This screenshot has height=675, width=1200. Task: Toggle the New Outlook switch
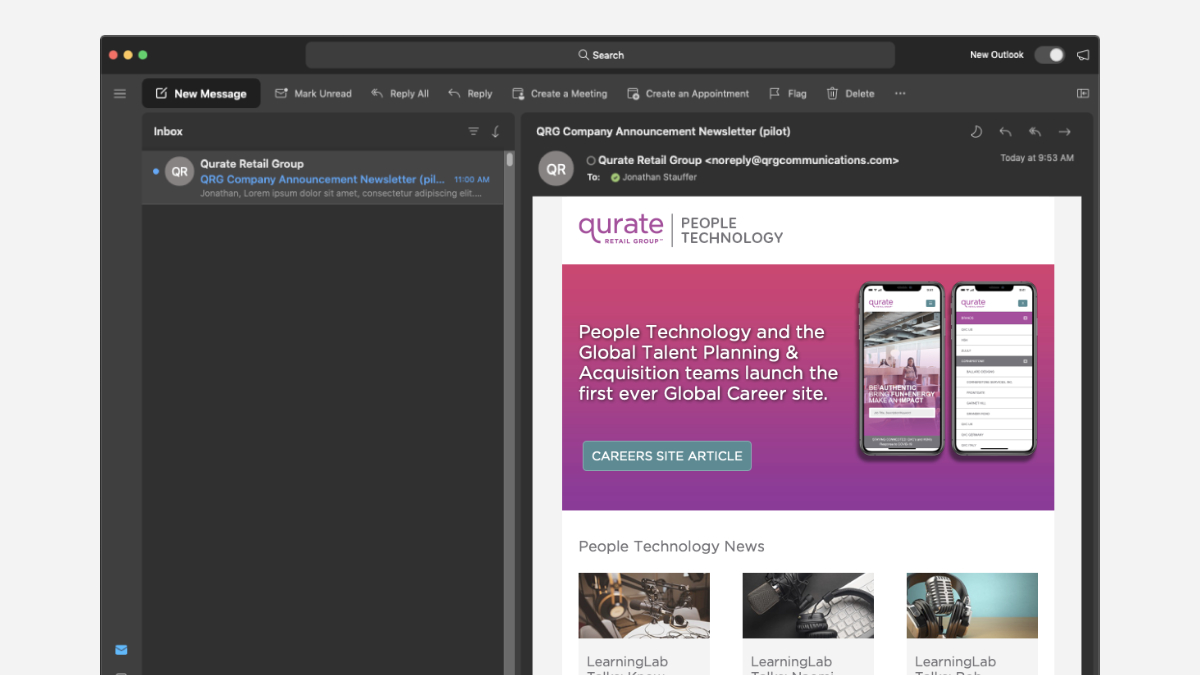coord(1049,55)
